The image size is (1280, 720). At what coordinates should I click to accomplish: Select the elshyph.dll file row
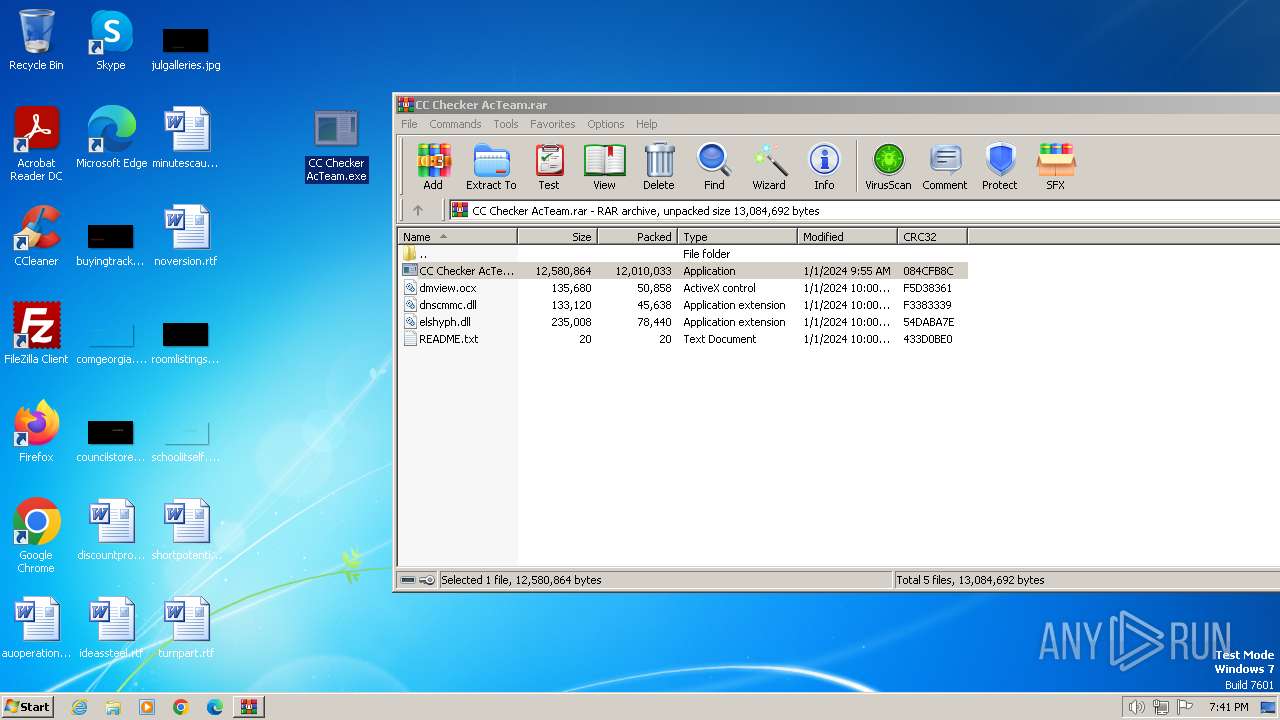pyautogui.click(x=683, y=322)
